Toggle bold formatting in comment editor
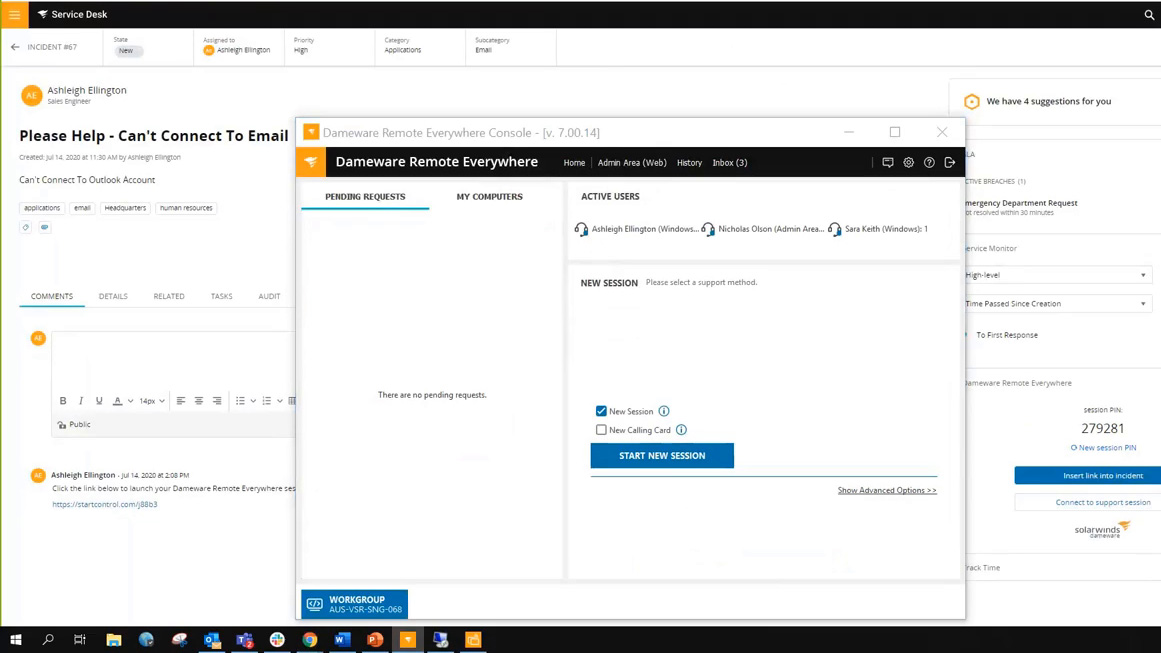The image size is (1161, 653). click(x=62, y=400)
